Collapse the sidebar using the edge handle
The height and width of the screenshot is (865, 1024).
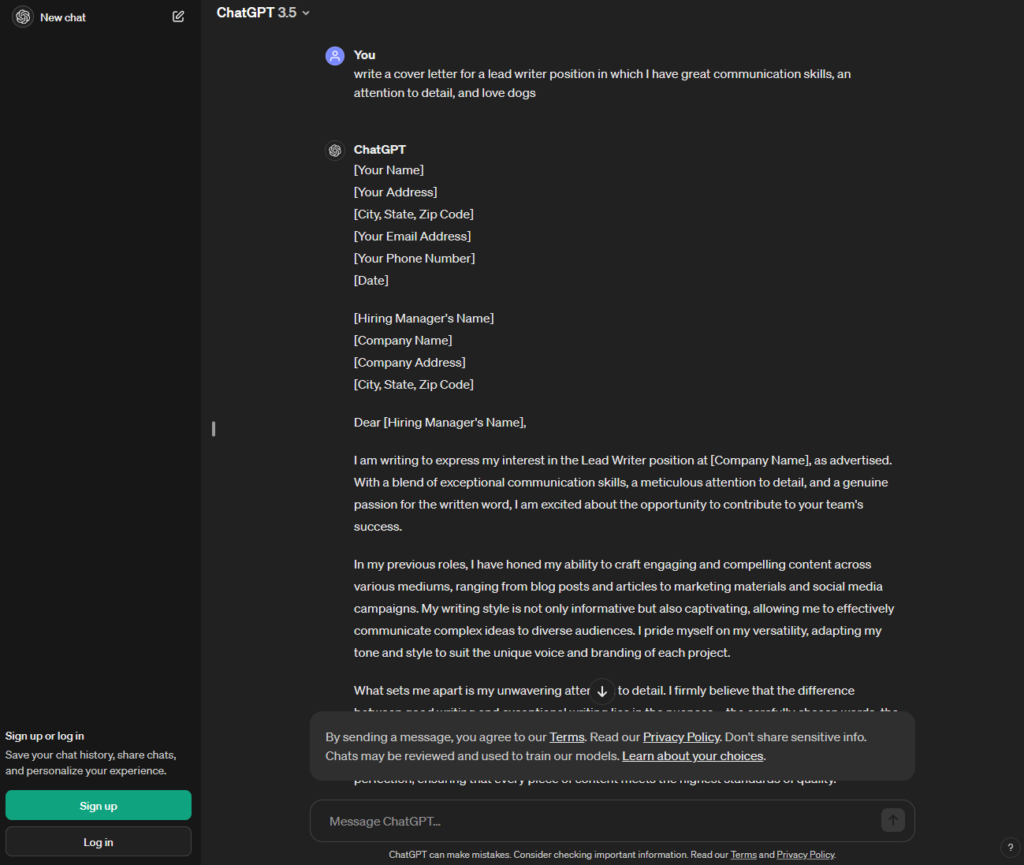click(x=212, y=429)
